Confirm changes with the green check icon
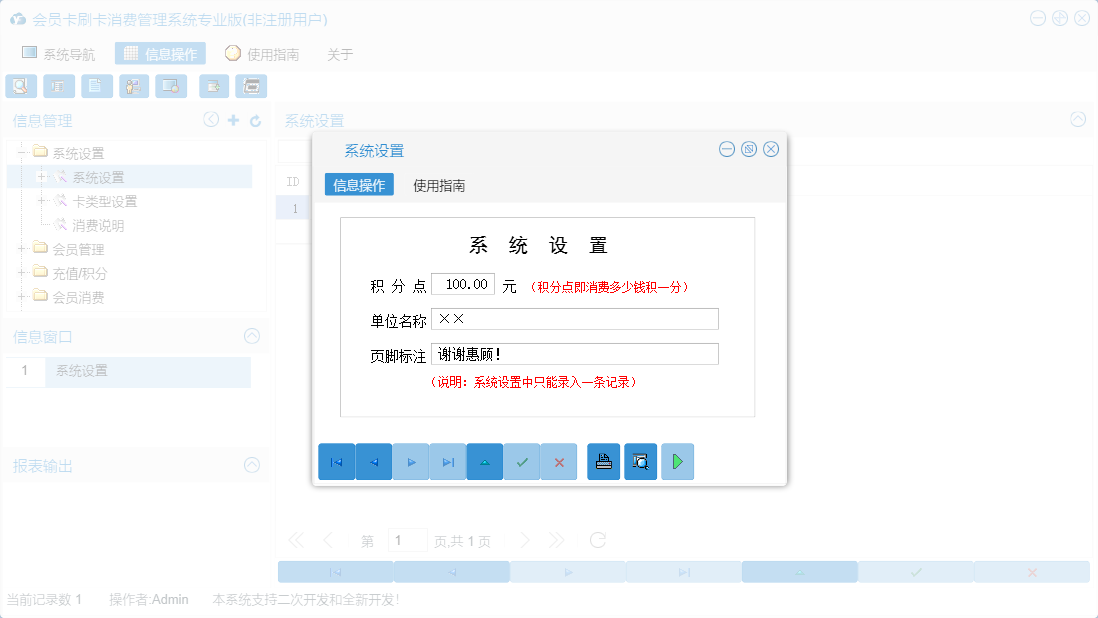 coord(522,461)
